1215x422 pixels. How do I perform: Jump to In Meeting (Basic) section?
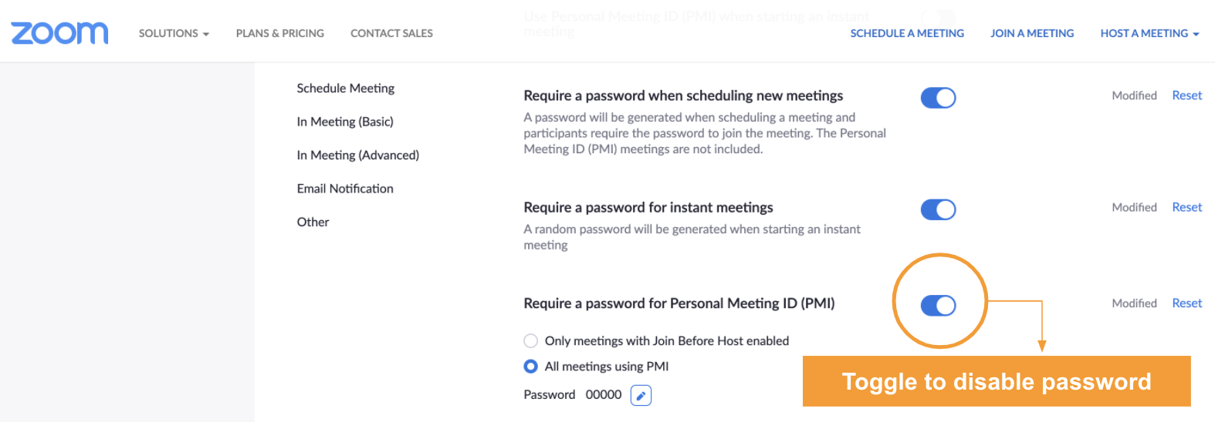click(345, 121)
